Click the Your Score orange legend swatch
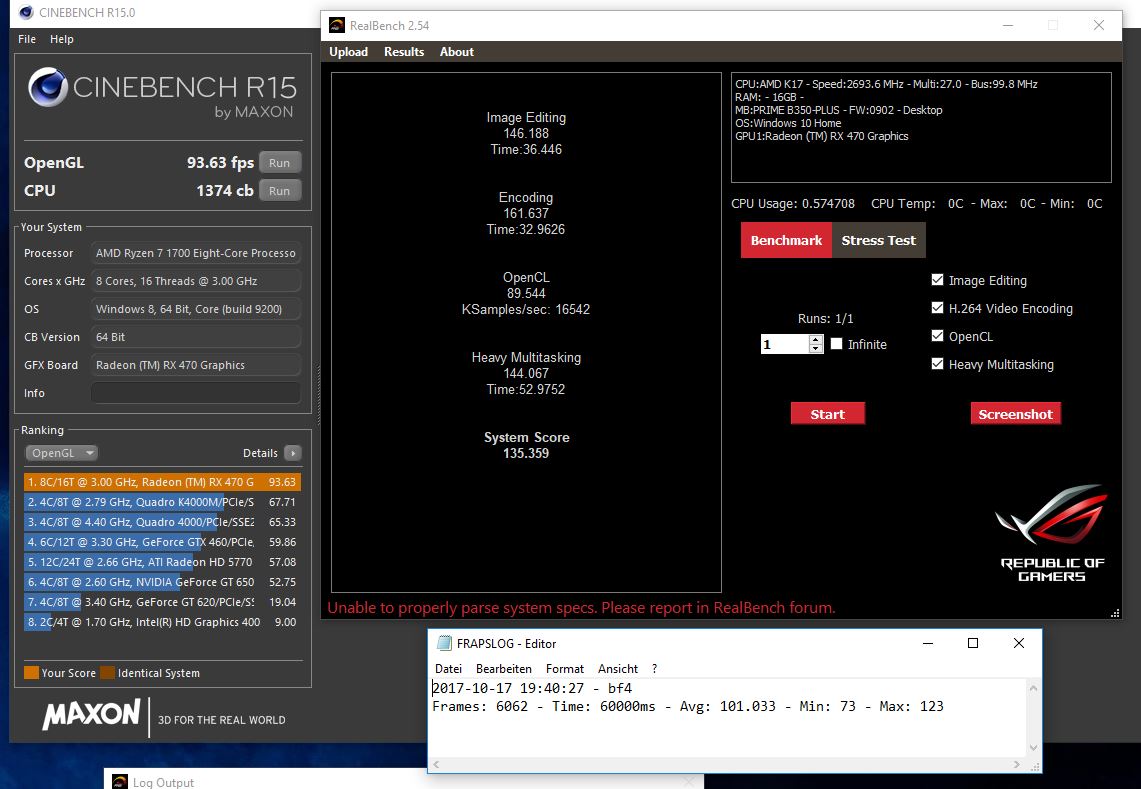This screenshot has width=1141, height=789. coord(31,673)
